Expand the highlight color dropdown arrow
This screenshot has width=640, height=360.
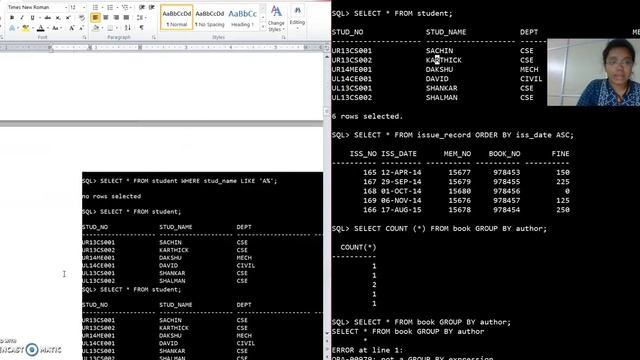(x=32, y=28)
